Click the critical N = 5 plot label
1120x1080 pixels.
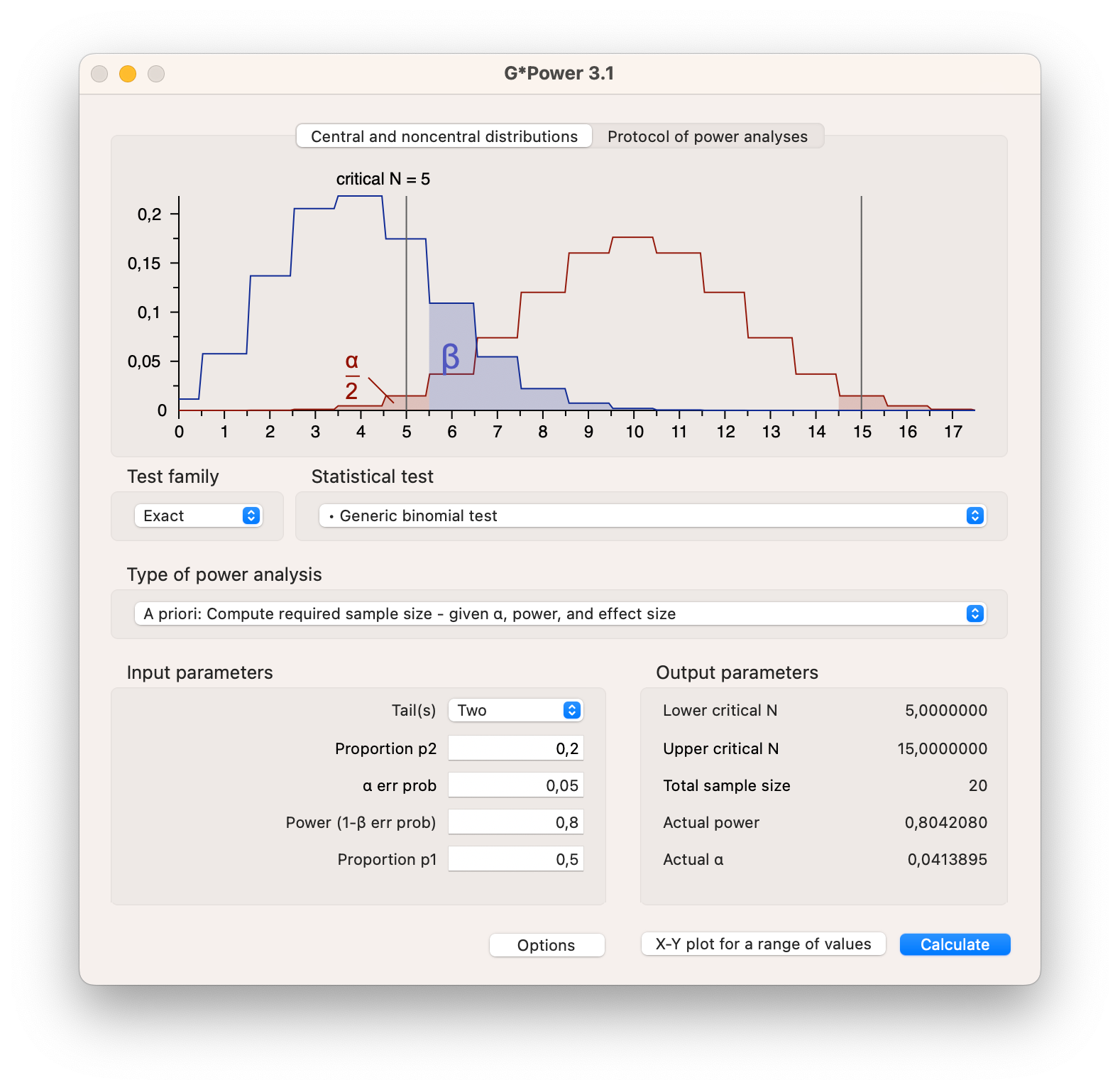point(383,179)
